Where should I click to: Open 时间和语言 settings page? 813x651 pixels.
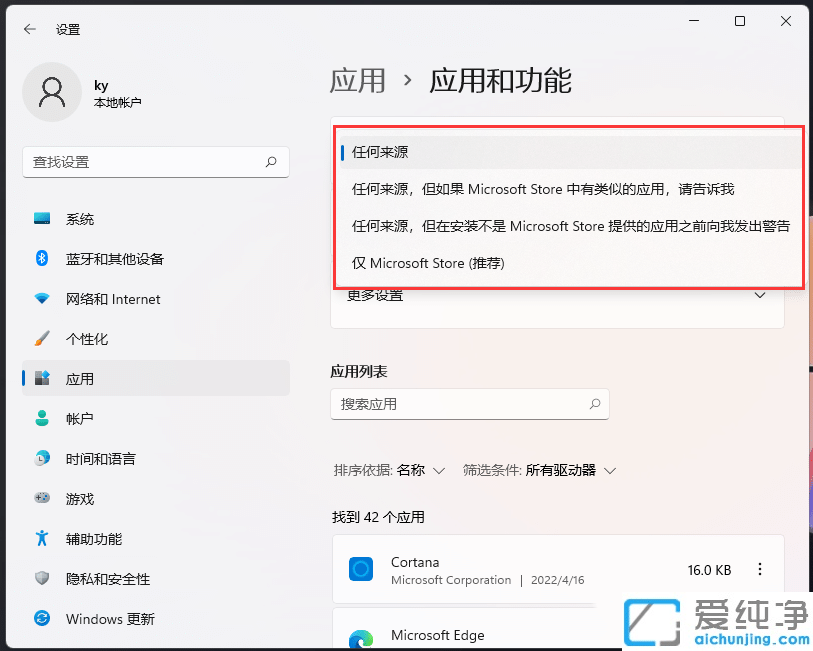(x=100, y=459)
